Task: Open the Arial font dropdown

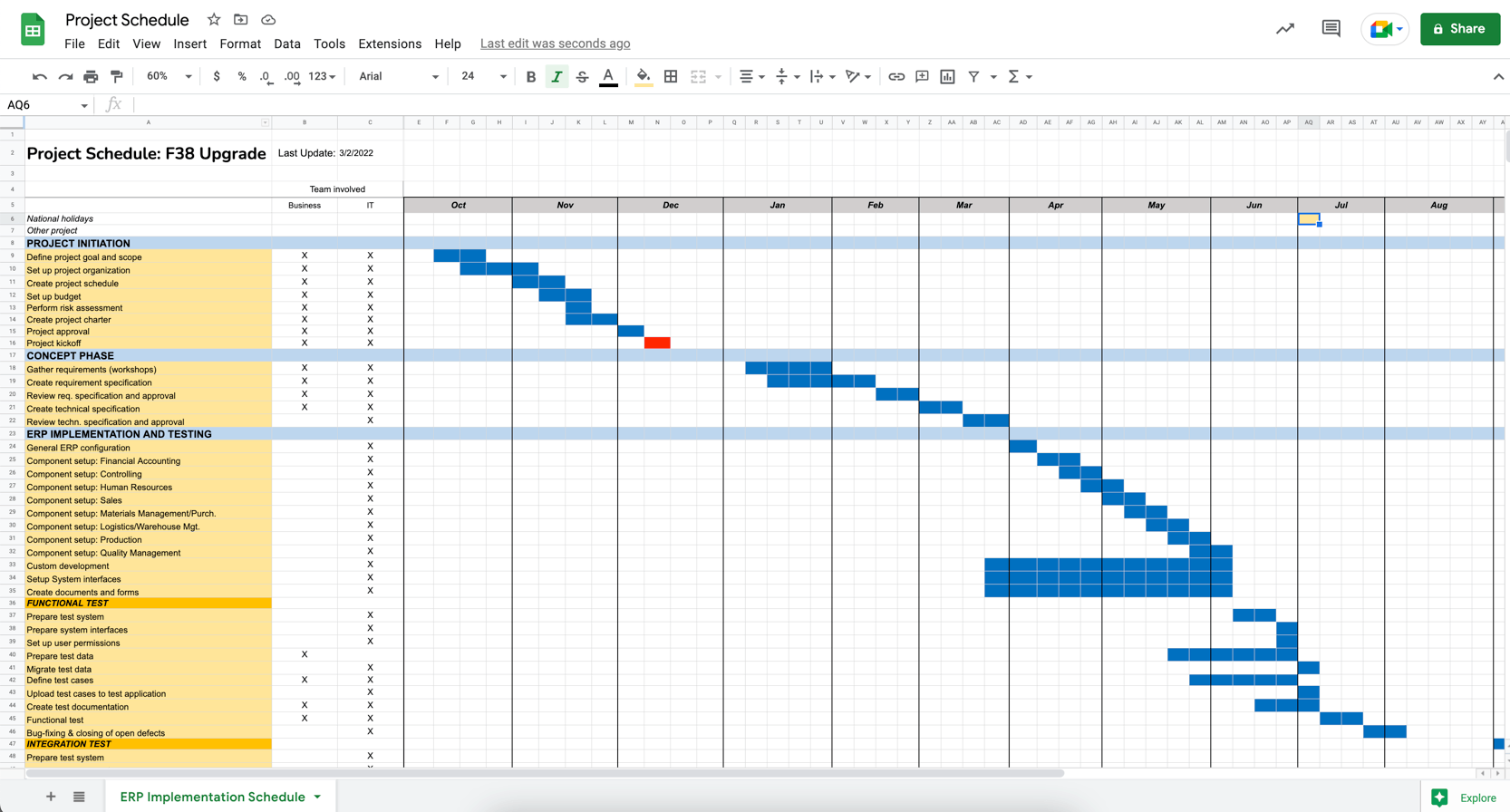Action: point(398,77)
